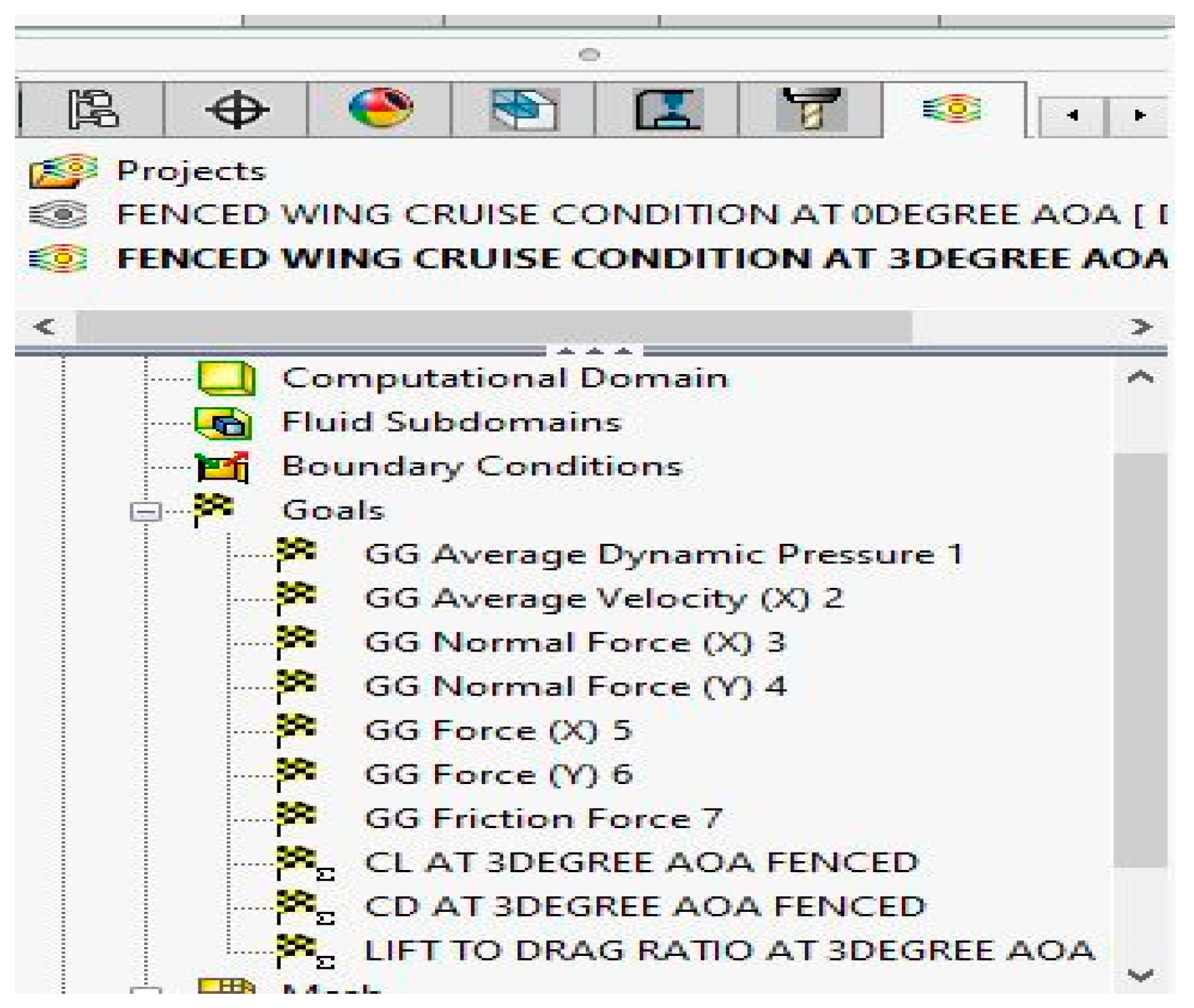Open the FeatureManager design tree tab
Viewport: 1194px width, 1008px height.
point(93,110)
